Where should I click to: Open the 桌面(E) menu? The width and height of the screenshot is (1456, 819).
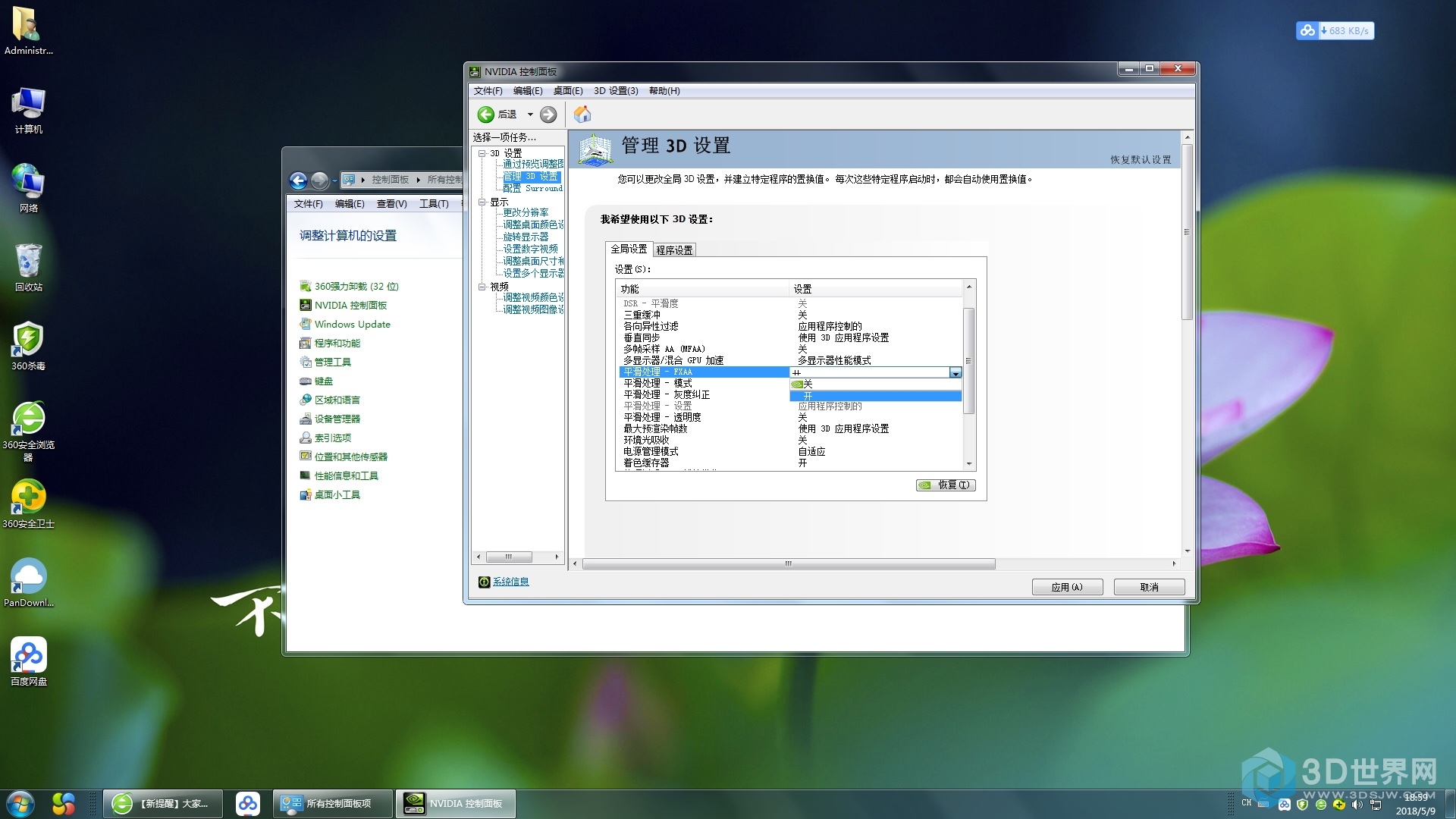click(x=568, y=91)
